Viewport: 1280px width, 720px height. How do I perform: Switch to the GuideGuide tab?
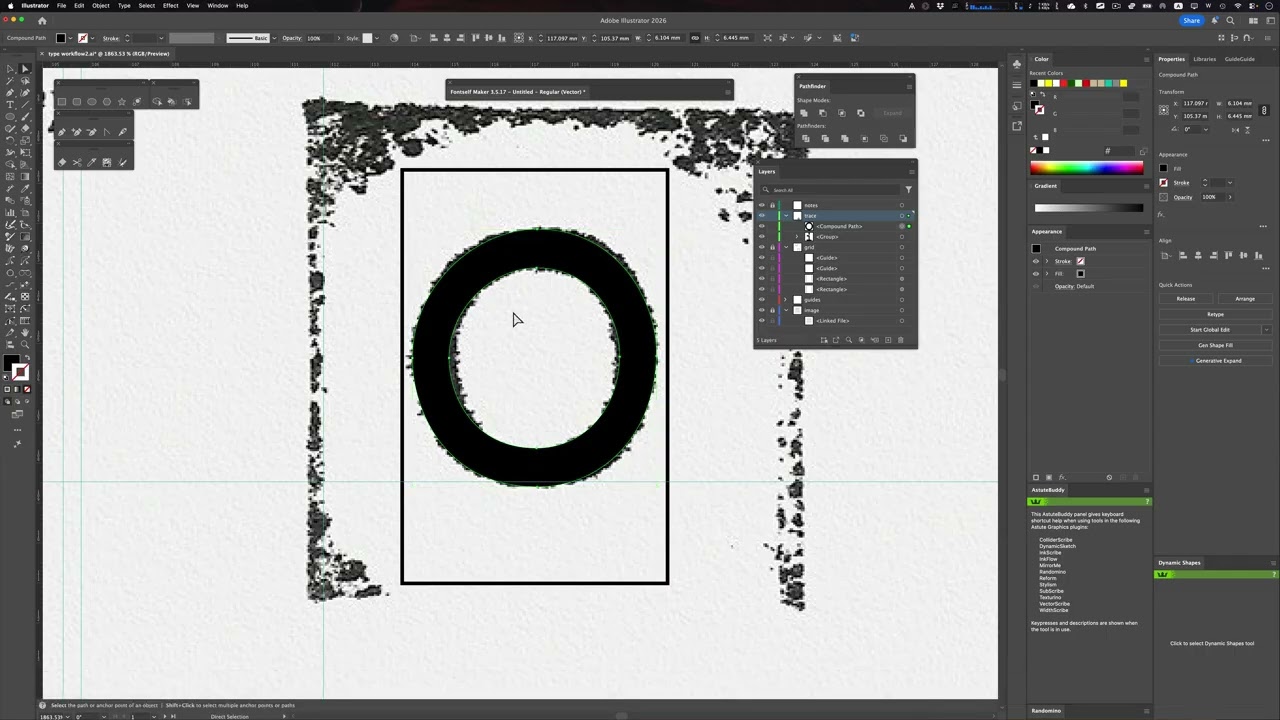pos(1239,59)
